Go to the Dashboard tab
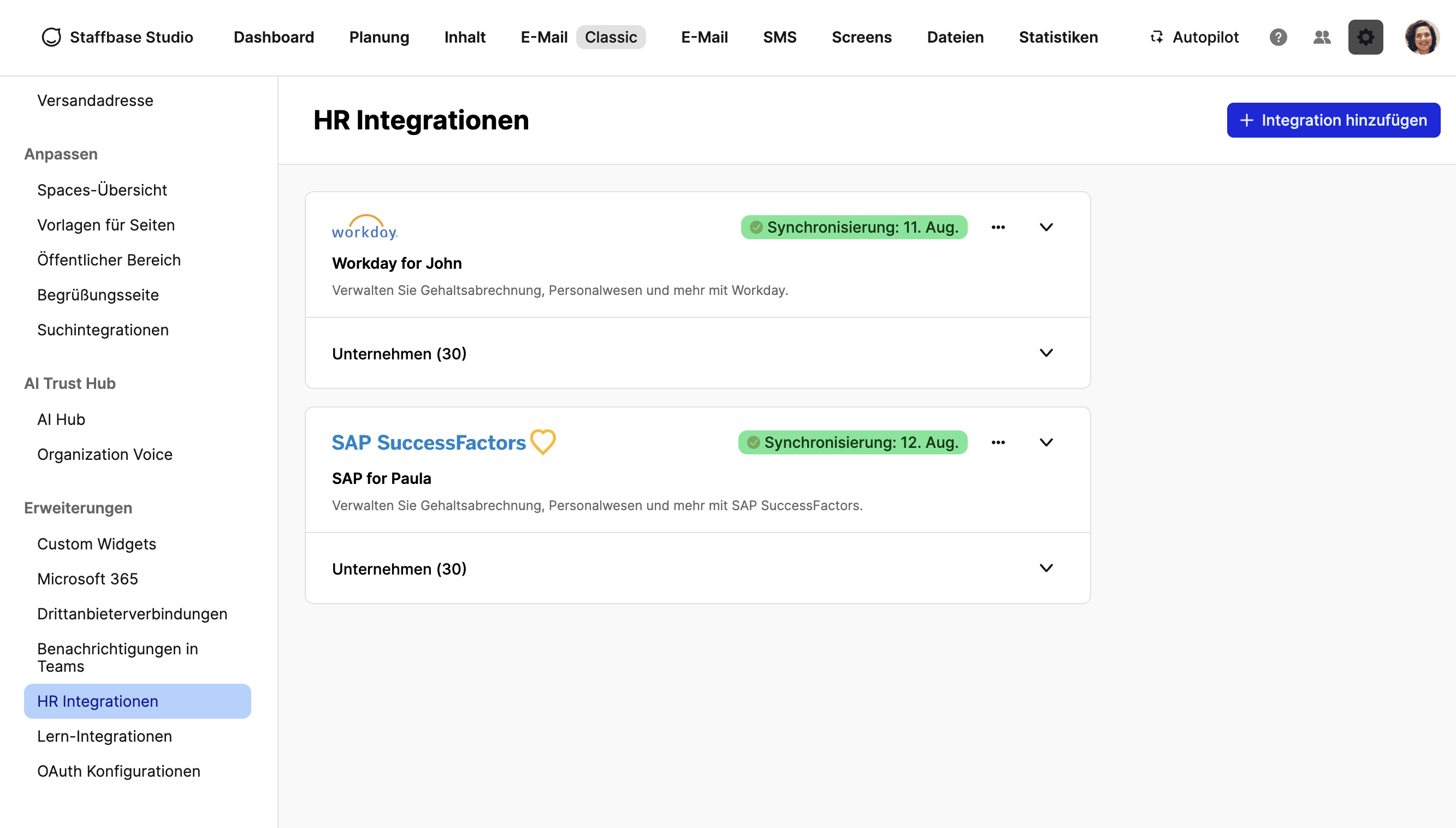1456x828 pixels. tap(274, 37)
